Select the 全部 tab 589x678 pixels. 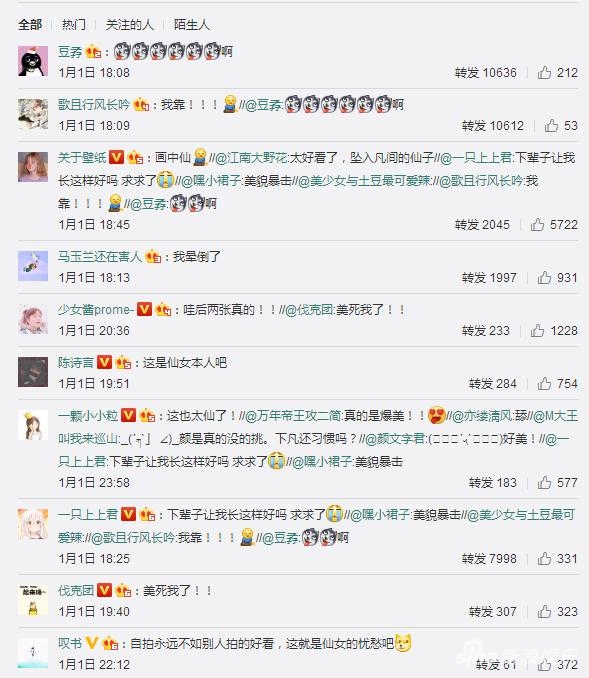click(x=30, y=25)
